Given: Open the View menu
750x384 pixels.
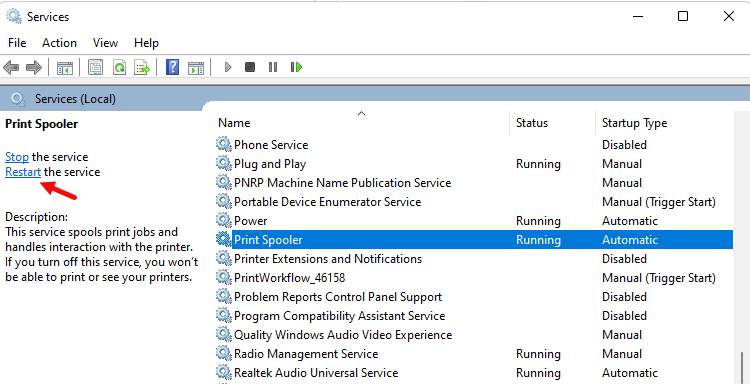Looking at the screenshot, I should coord(105,43).
